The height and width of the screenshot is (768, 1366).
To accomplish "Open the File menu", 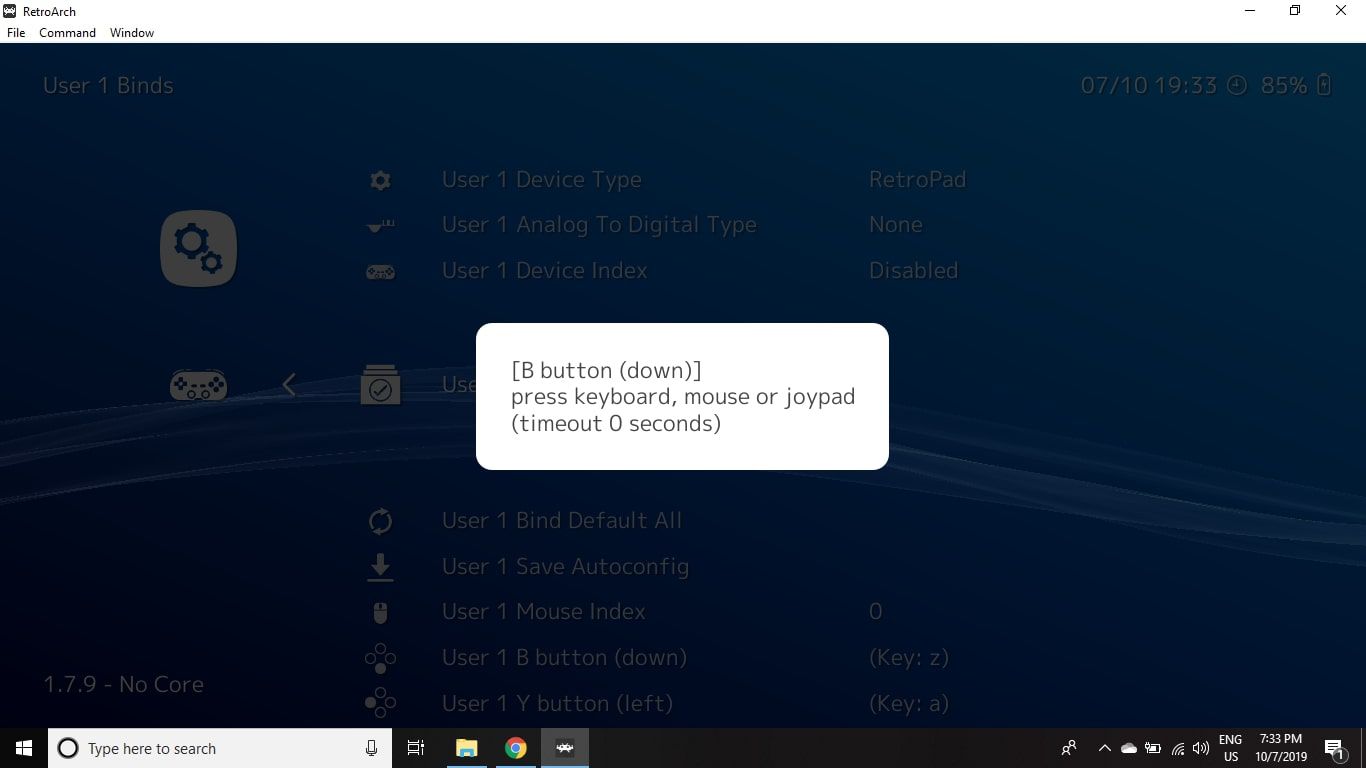I will (x=16, y=33).
